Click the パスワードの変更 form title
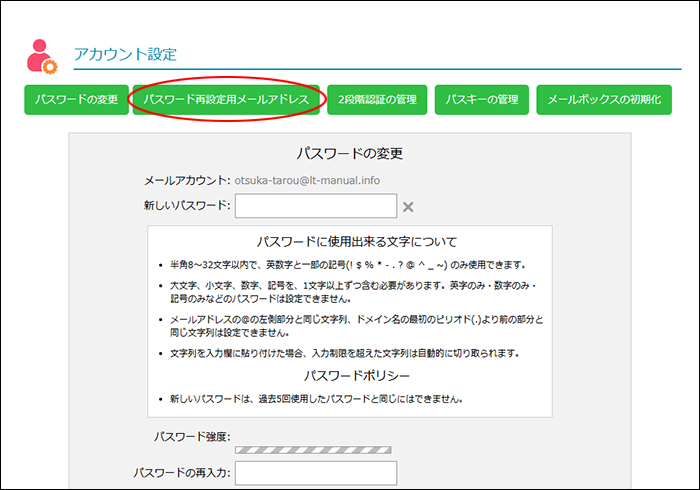The width and height of the screenshot is (700, 490). tap(350, 154)
